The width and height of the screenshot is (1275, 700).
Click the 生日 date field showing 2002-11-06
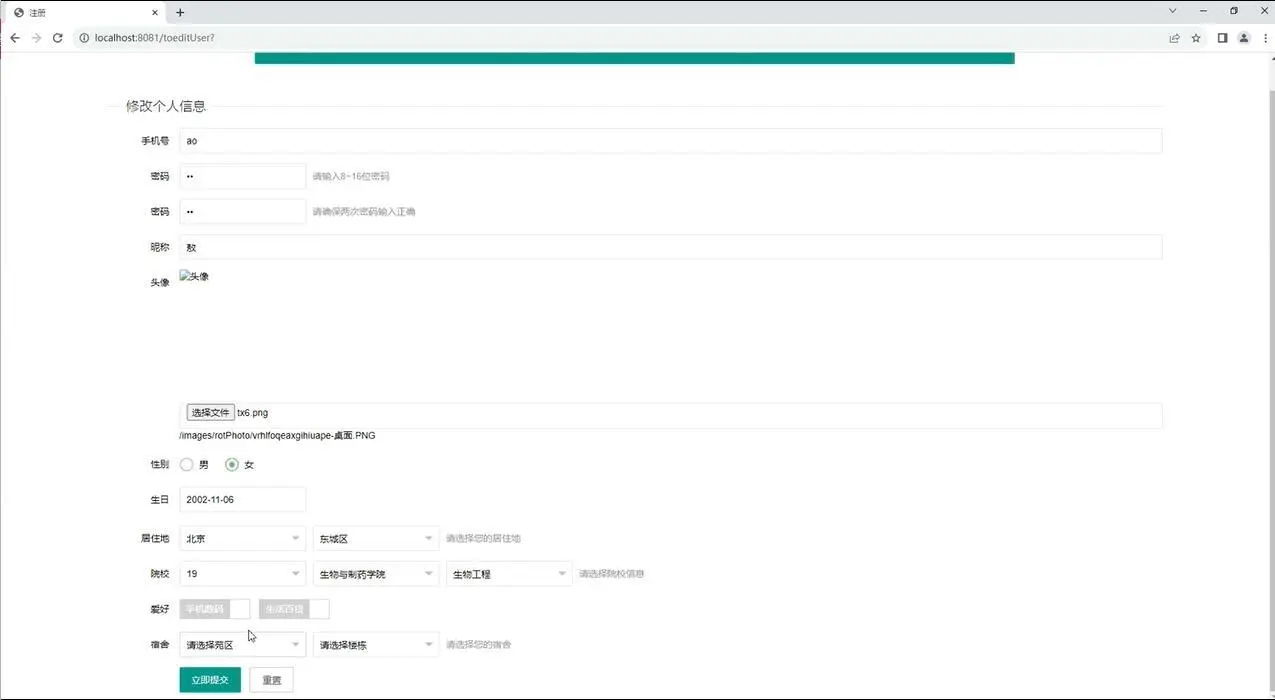pos(242,499)
